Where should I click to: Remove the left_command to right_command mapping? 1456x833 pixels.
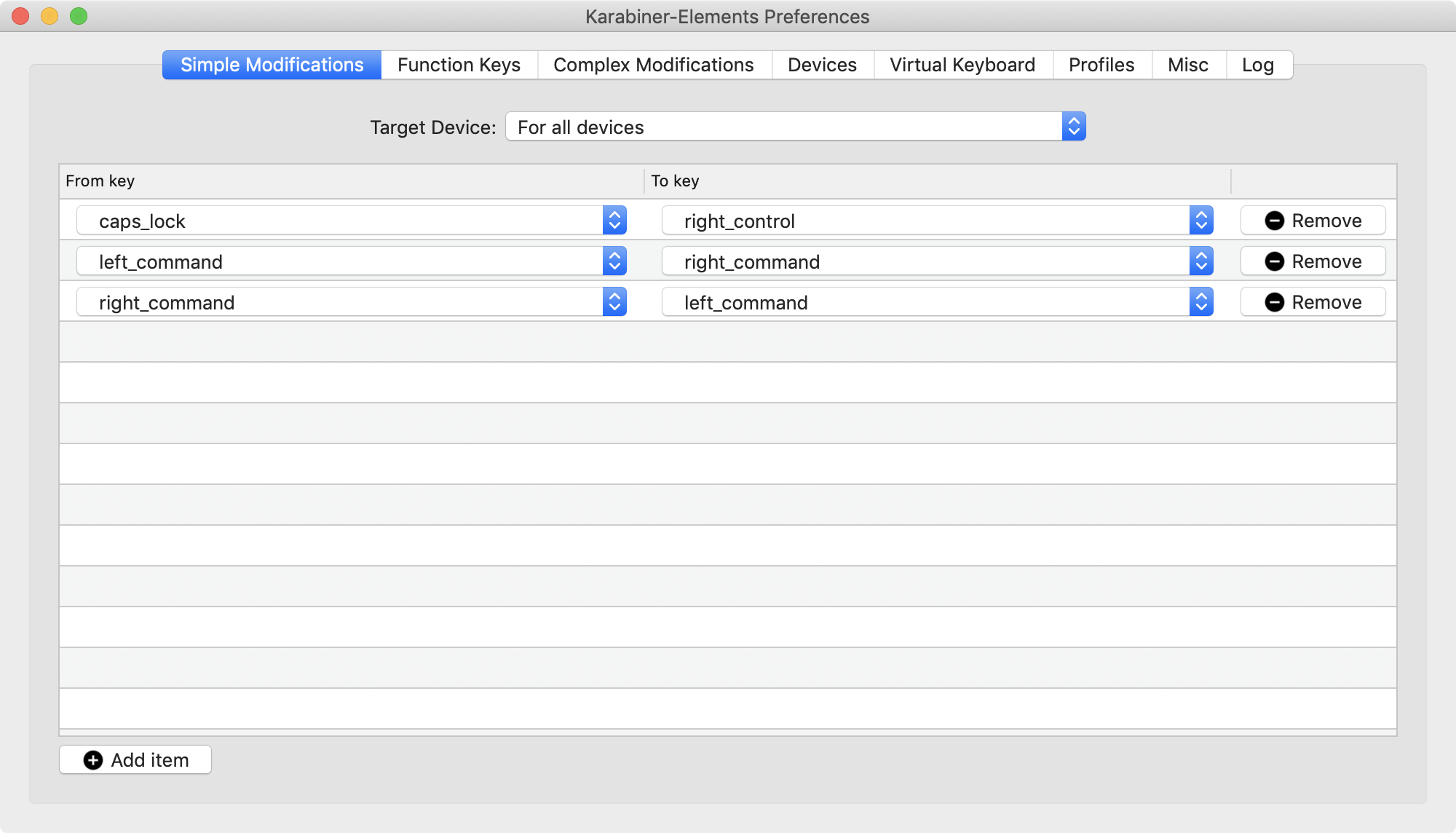click(1313, 261)
